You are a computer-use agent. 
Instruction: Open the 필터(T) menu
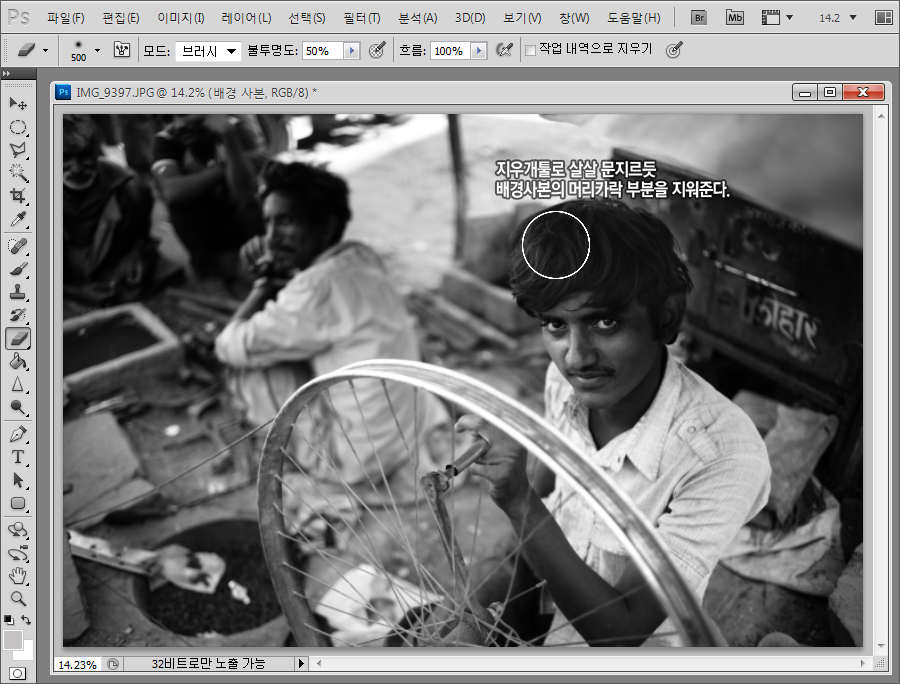362,18
